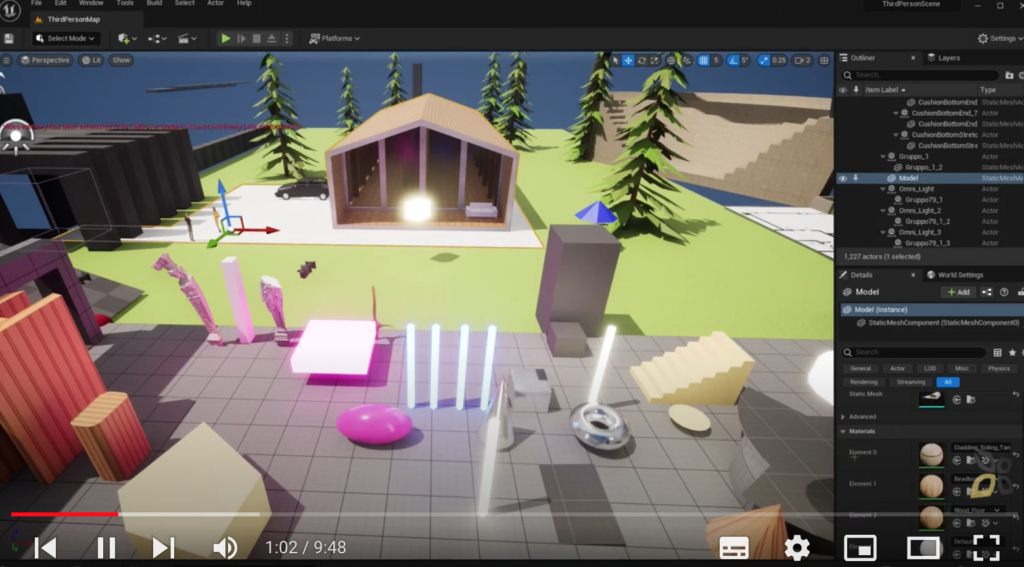Click the red video progress bar
The height and width of the screenshot is (567, 1024).
(64, 515)
